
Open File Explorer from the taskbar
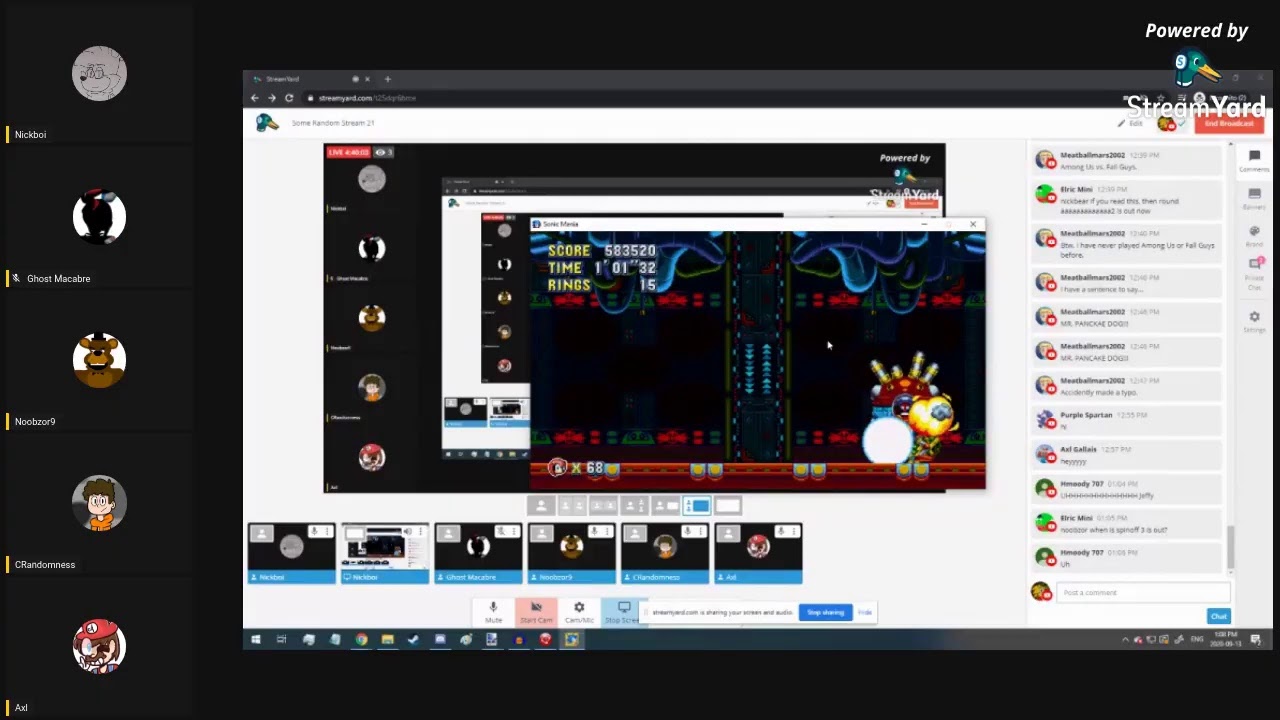[387, 640]
